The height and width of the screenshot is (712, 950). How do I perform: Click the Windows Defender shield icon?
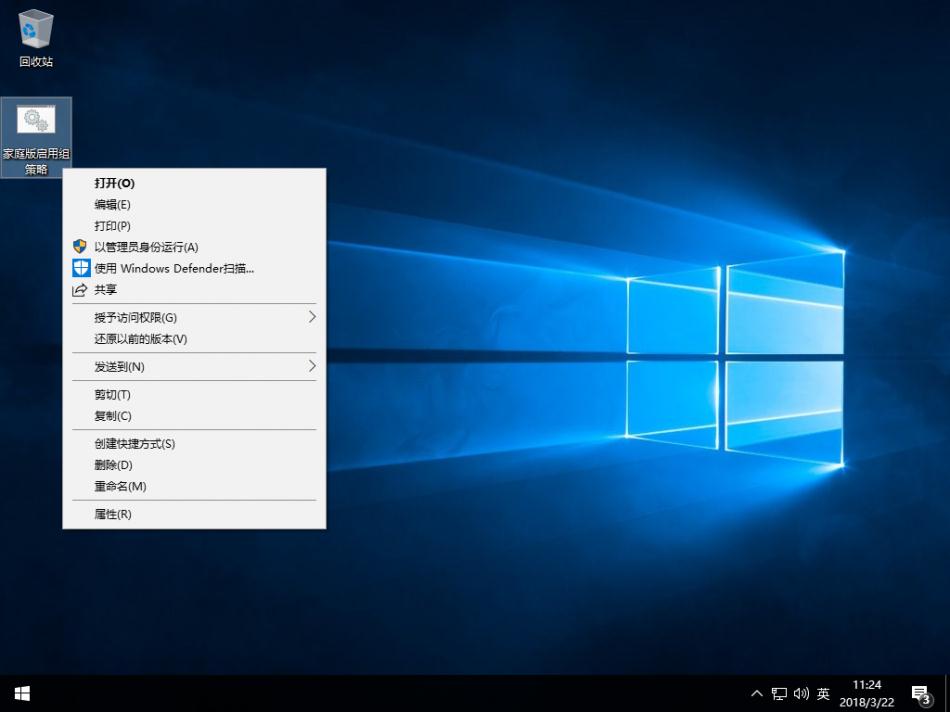81,268
